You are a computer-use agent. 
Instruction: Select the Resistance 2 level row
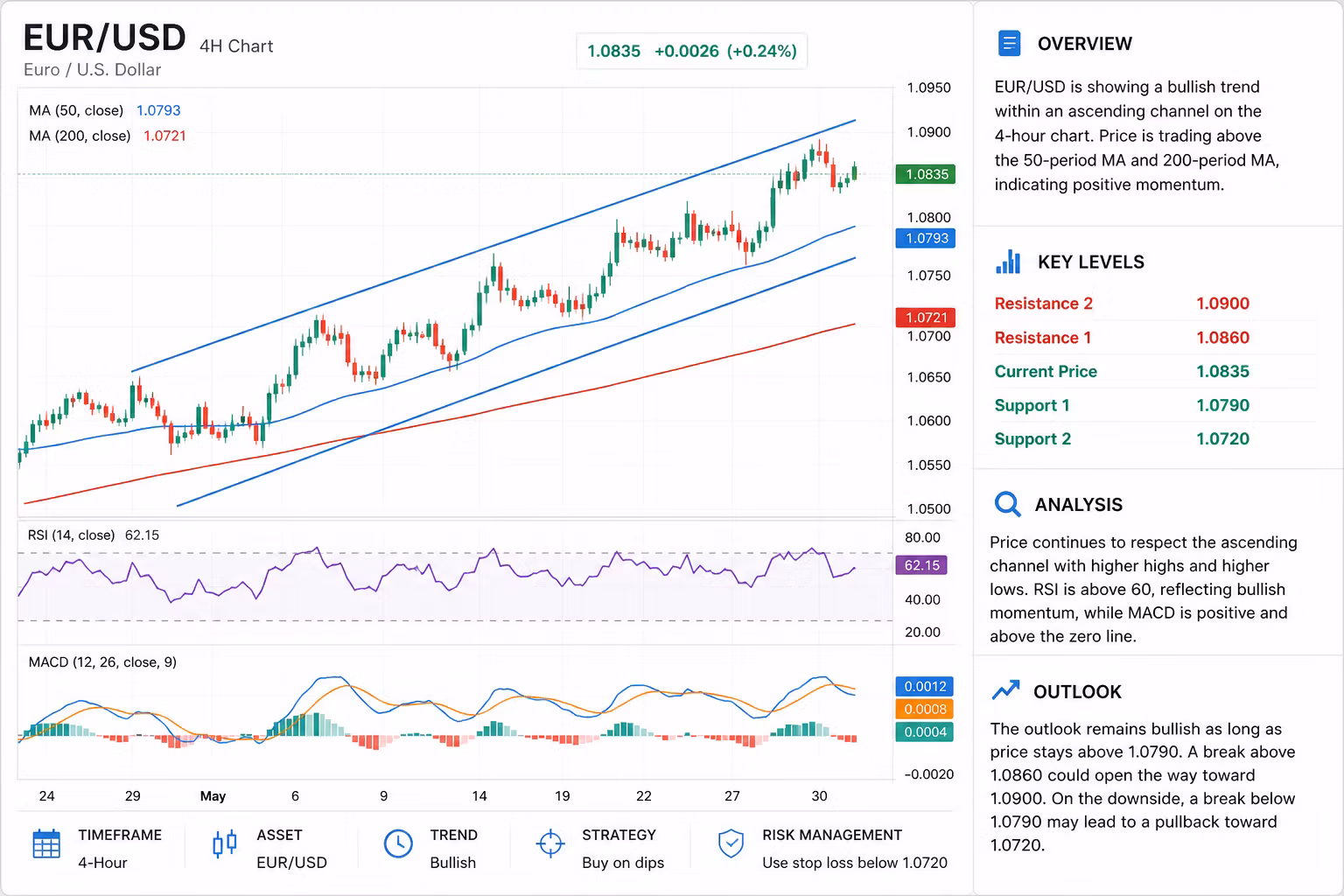pyautogui.click(x=1155, y=304)
